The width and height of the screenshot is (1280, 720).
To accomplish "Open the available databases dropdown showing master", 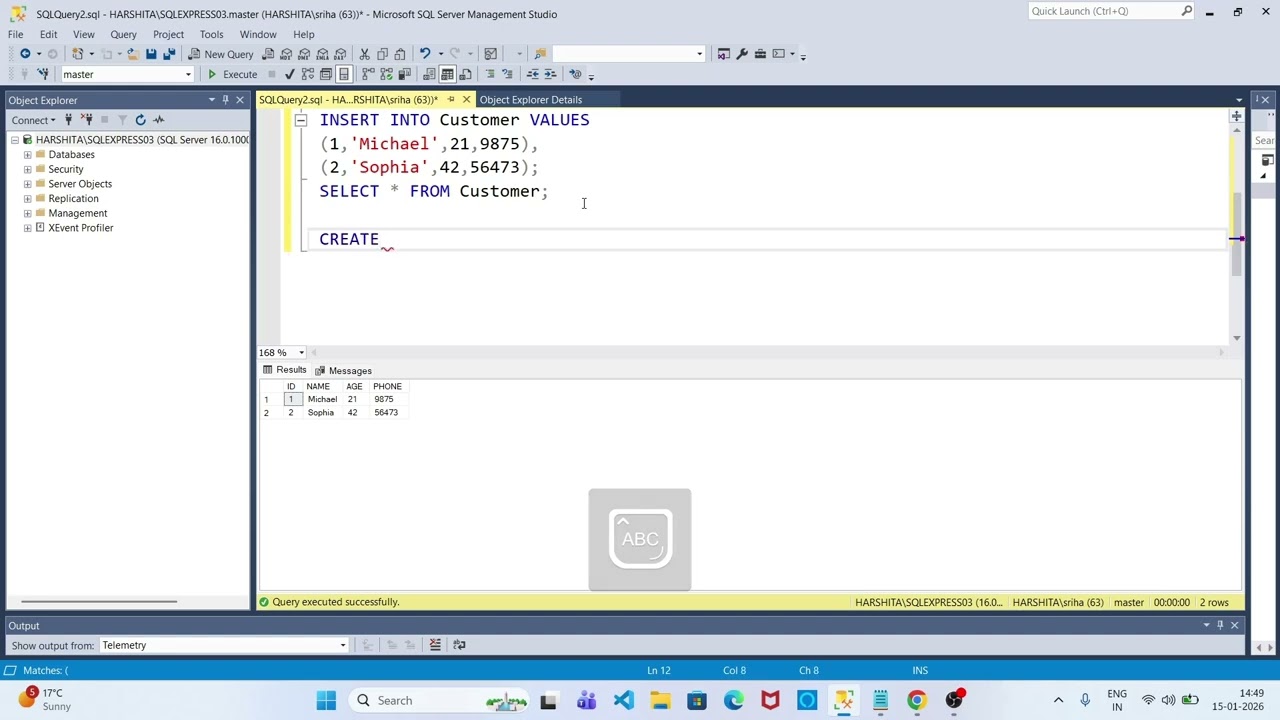I will pyautogui.click(x=127, y=74).
